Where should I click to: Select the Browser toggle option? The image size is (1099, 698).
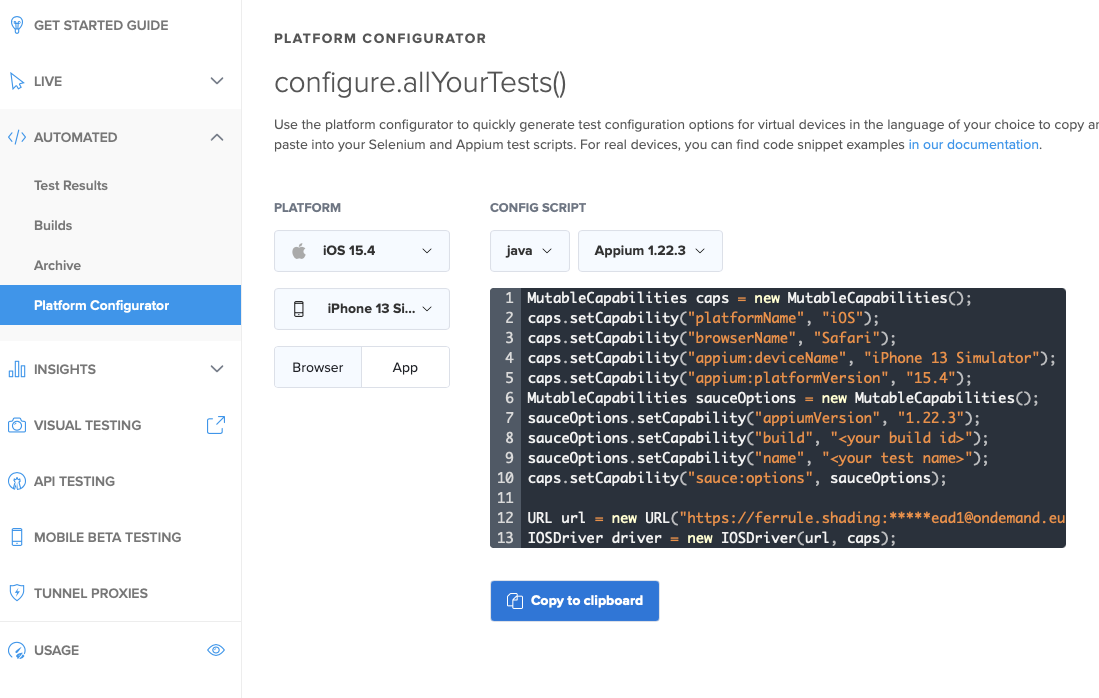[x=318, y=367]
